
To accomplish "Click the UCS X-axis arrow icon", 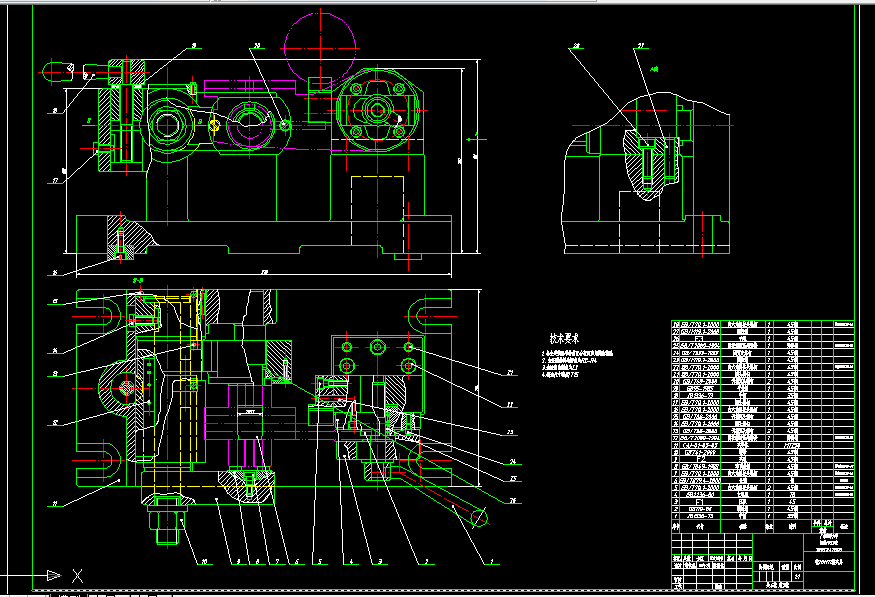I will (54, 575).
